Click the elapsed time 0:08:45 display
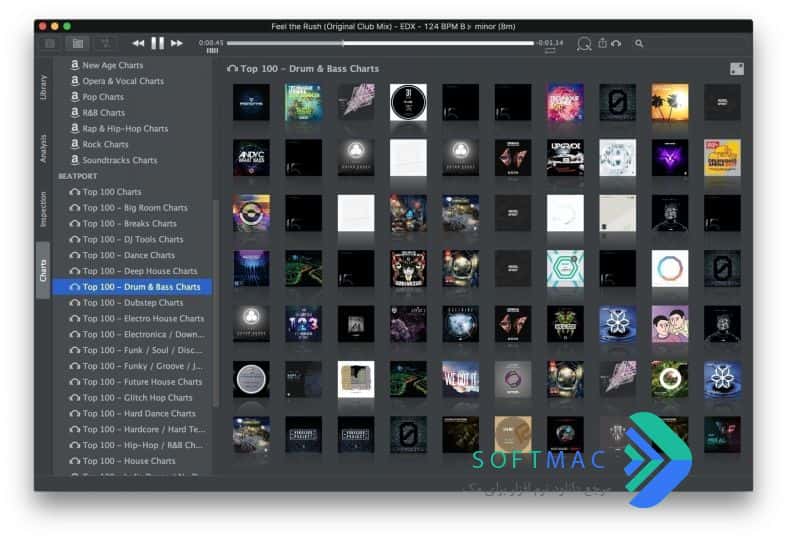The height and width of the screenshot is (540, 787). (211, 43)
